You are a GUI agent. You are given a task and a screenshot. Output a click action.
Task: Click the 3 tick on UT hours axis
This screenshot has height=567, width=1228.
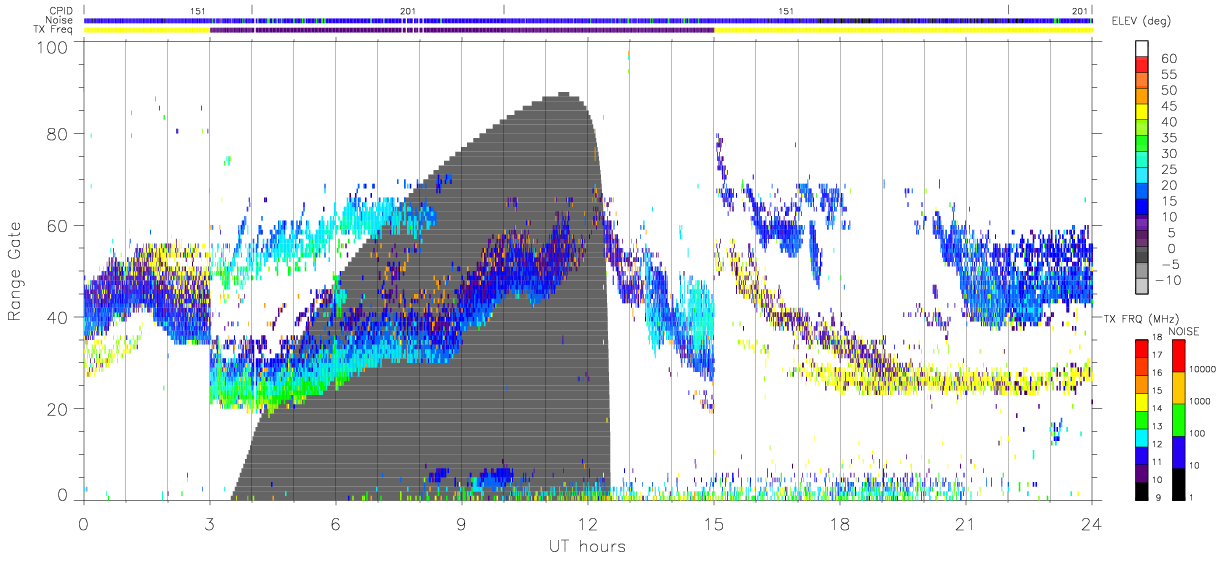pyautogui.click(x=210, y=524)
